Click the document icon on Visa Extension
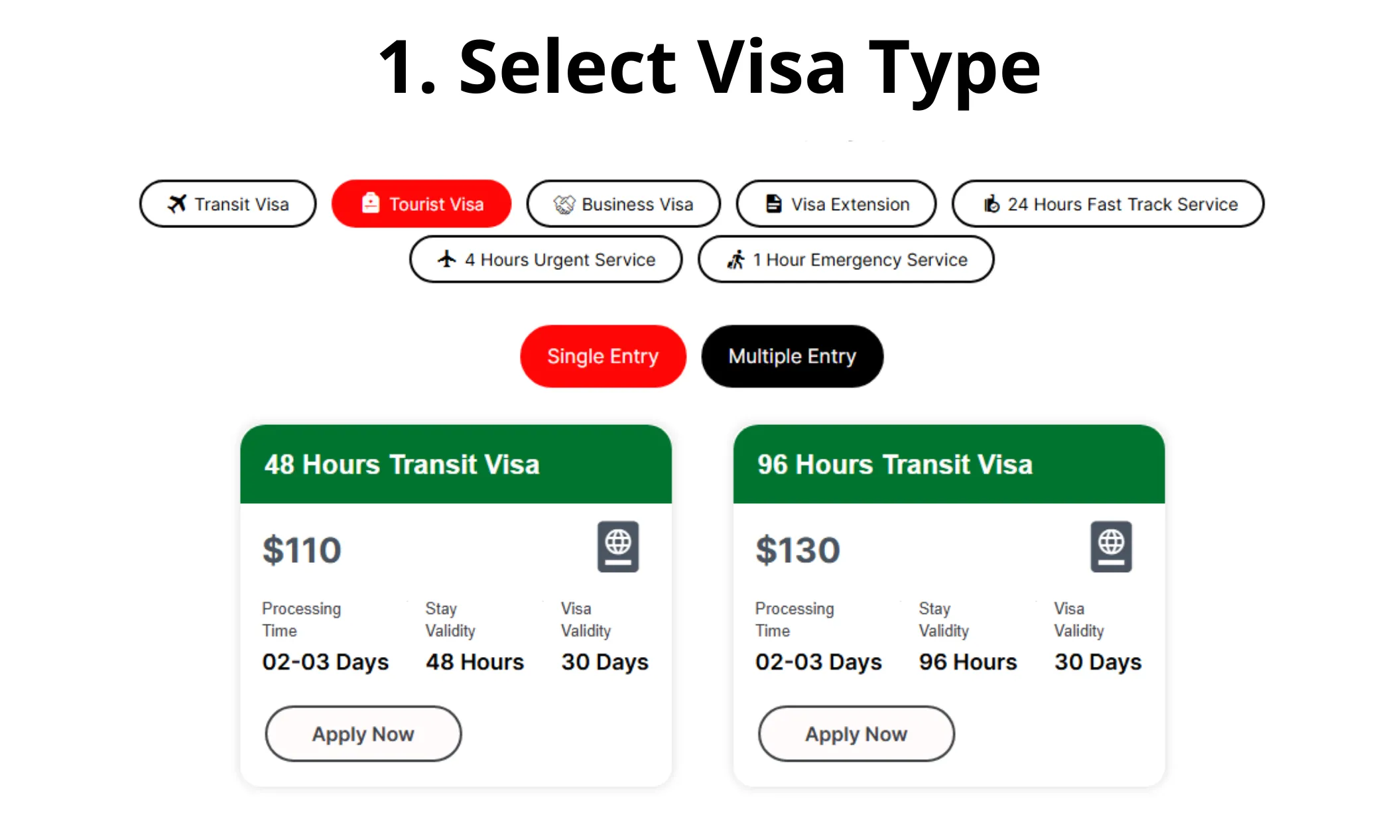Screen dimensions: 1400x840 click(x=773, y=204)
